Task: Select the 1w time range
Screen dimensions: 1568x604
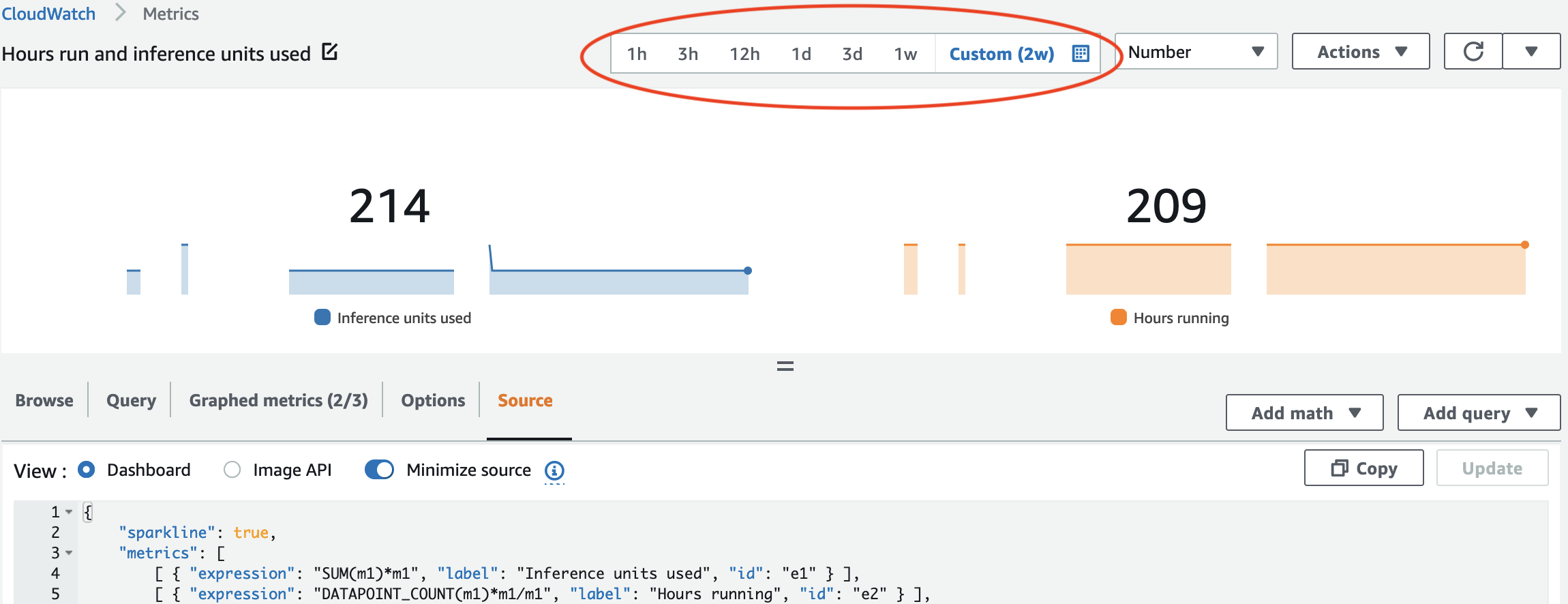Action: 905,54
